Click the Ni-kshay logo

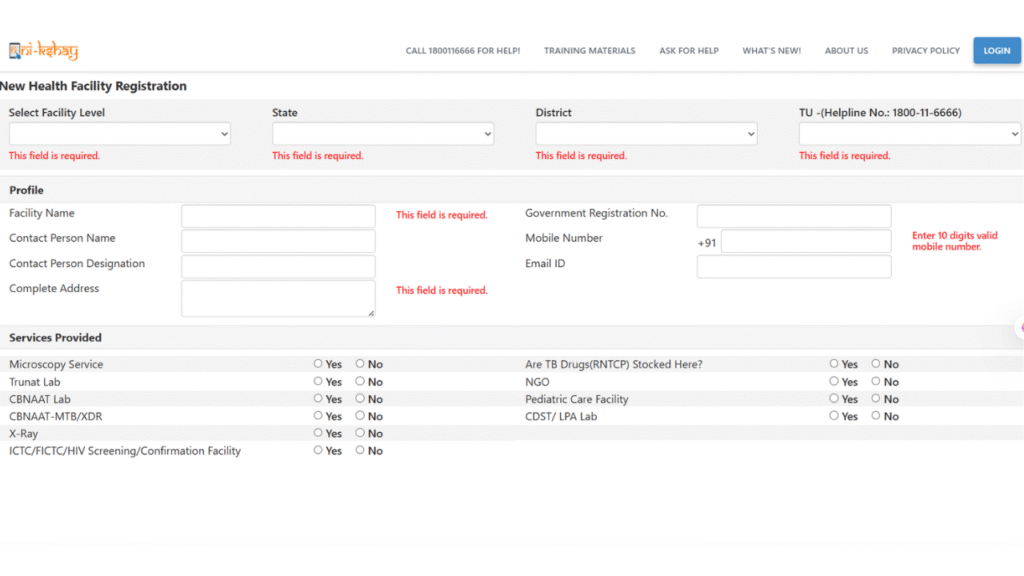(43, 51)
